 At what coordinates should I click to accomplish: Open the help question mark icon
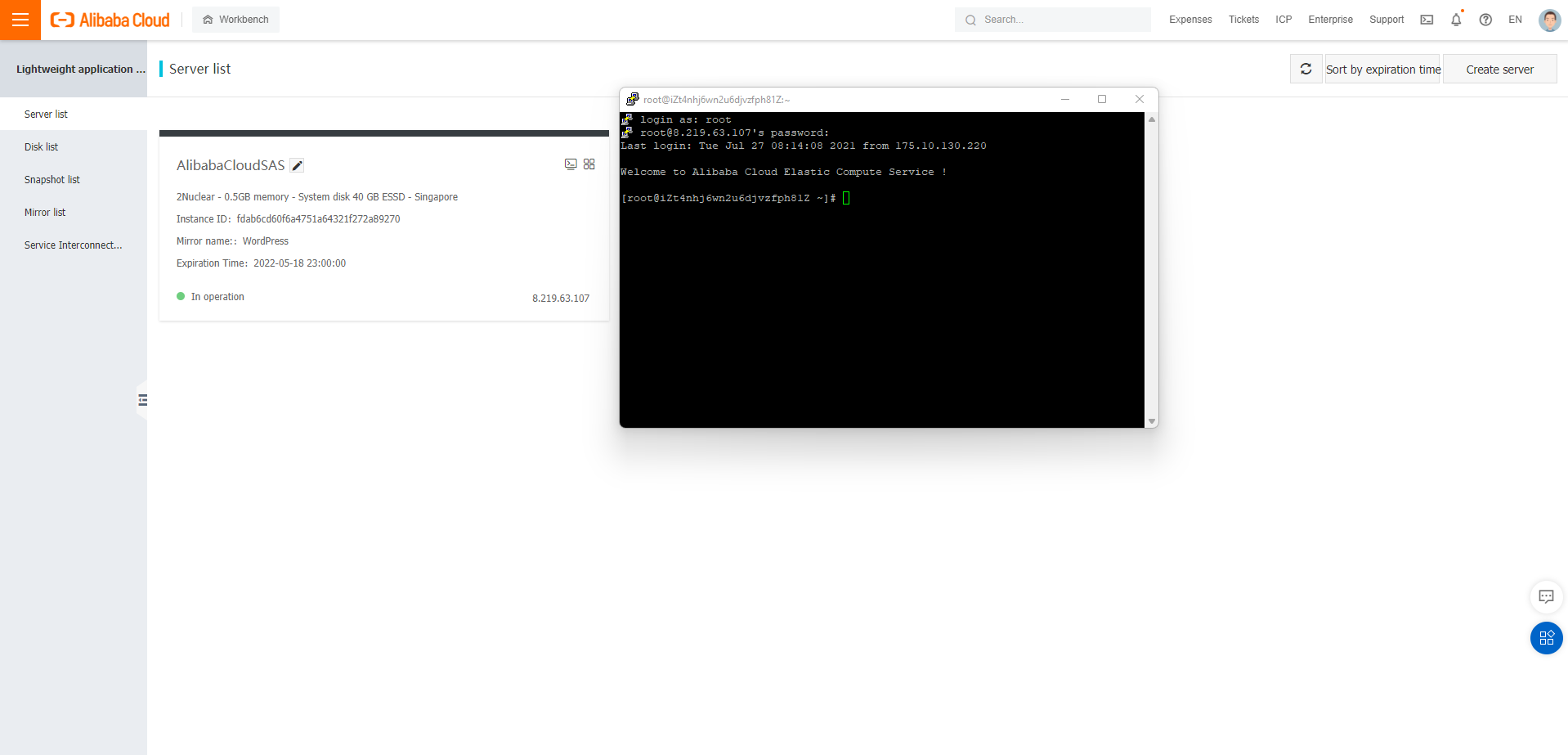pos(1485,20)
